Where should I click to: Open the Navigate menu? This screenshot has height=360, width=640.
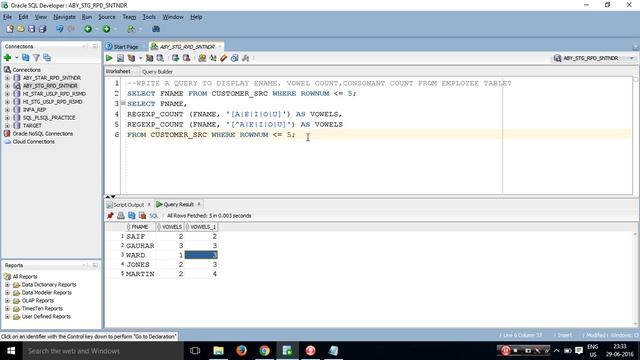pos(64,17)
